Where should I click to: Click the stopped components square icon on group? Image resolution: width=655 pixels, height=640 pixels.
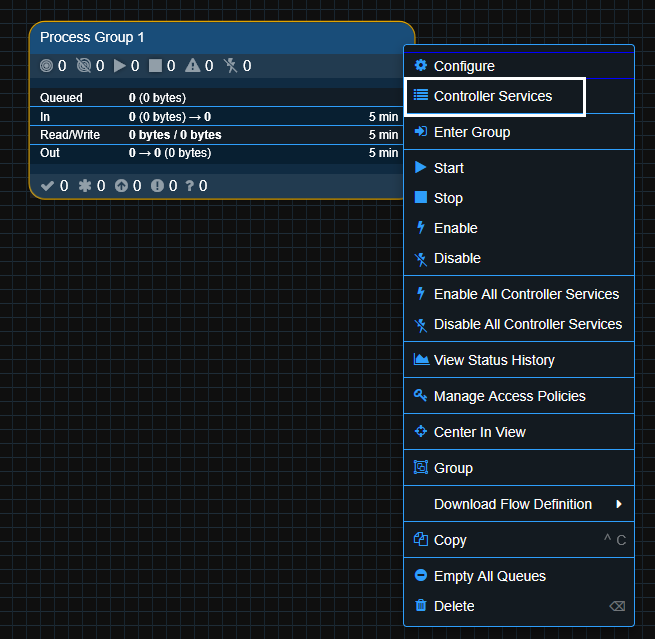(x=155, y=66)
